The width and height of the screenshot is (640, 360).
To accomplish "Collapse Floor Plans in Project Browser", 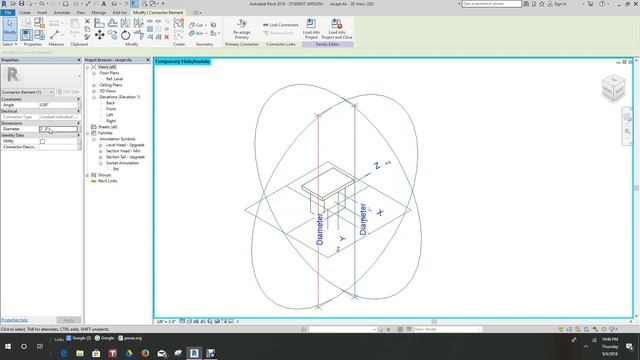I will (x=94, y=73).
